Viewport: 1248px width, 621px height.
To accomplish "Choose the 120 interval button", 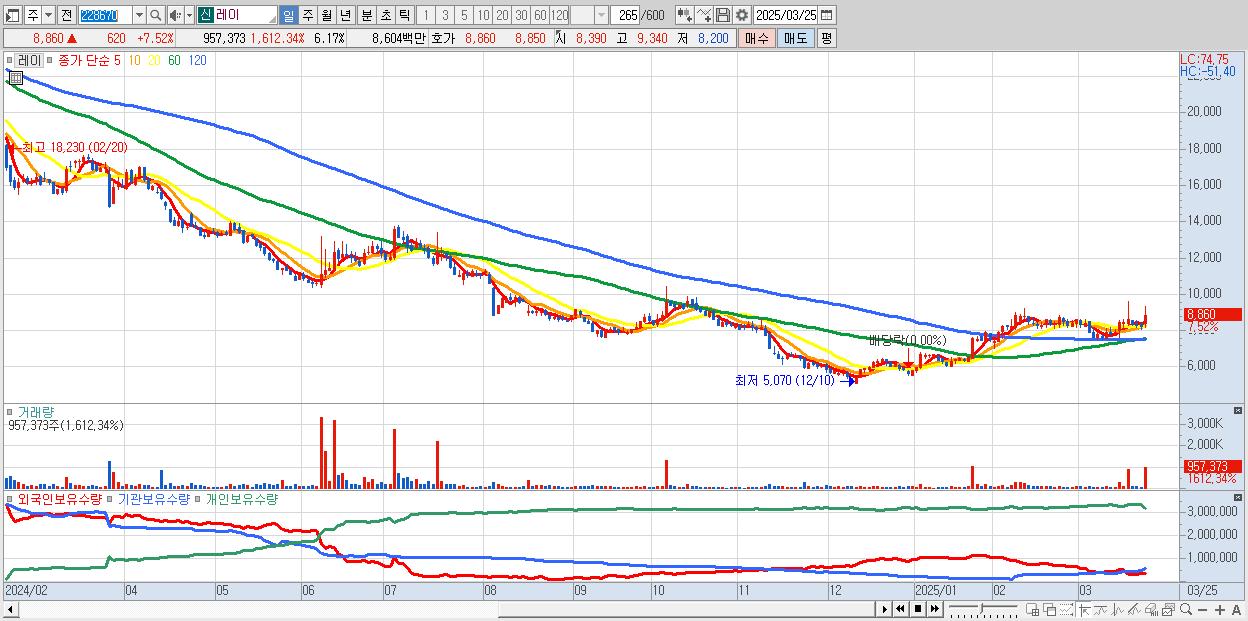I will (x=560, y=15).
